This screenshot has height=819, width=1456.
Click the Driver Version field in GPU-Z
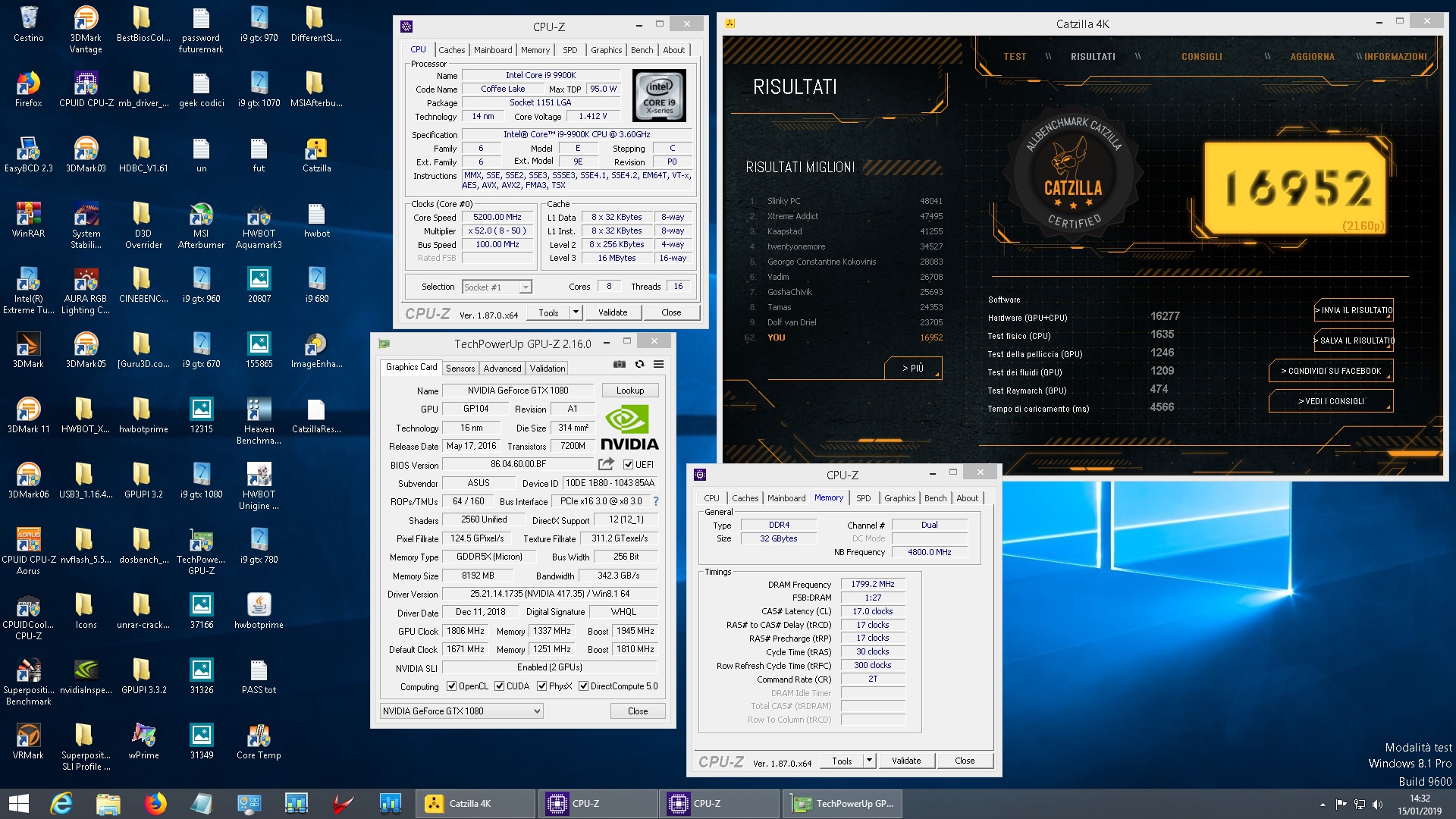(x=550, y=594)
